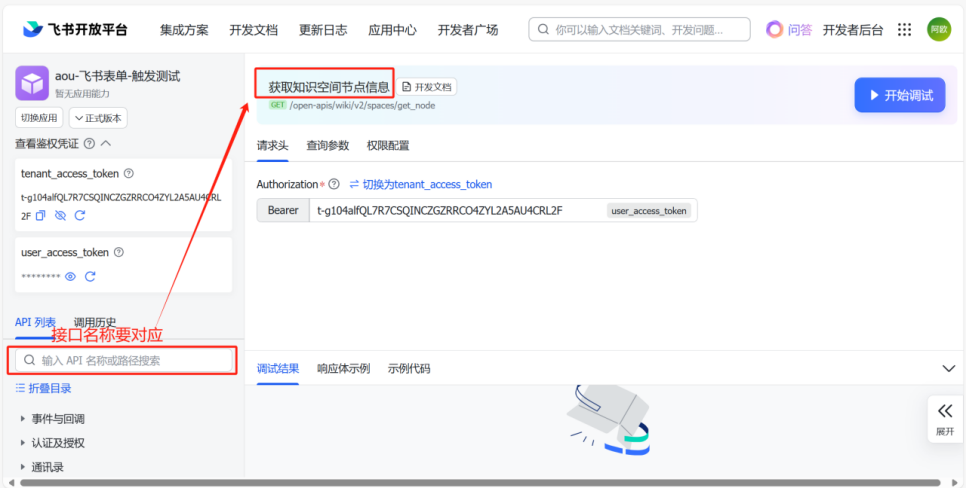Screen dimensions: 966x489
Task: Click the help icon beside Authorization
Action: [x=334, y=185]
